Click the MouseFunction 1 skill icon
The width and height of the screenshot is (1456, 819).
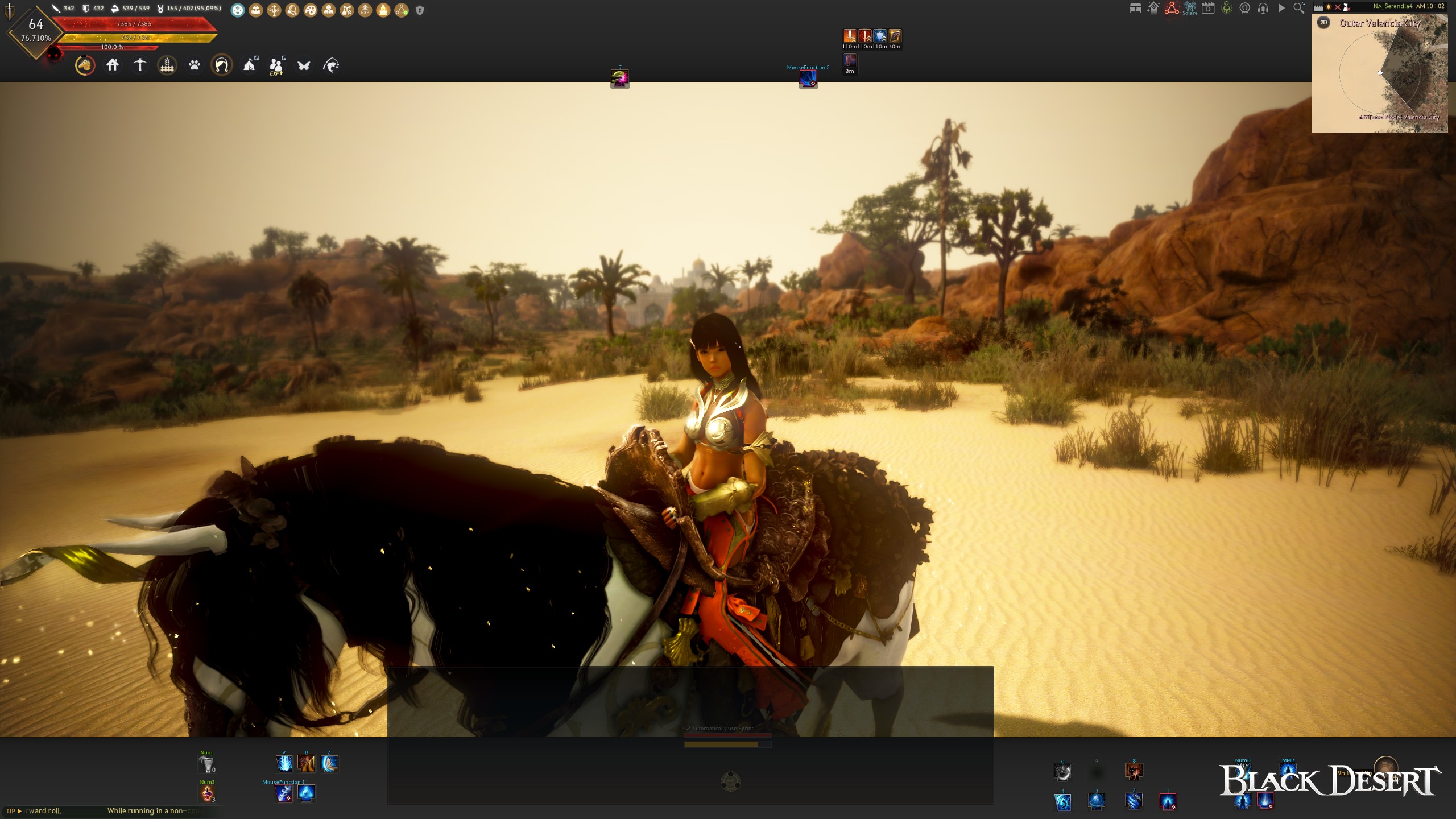point(284,793)
